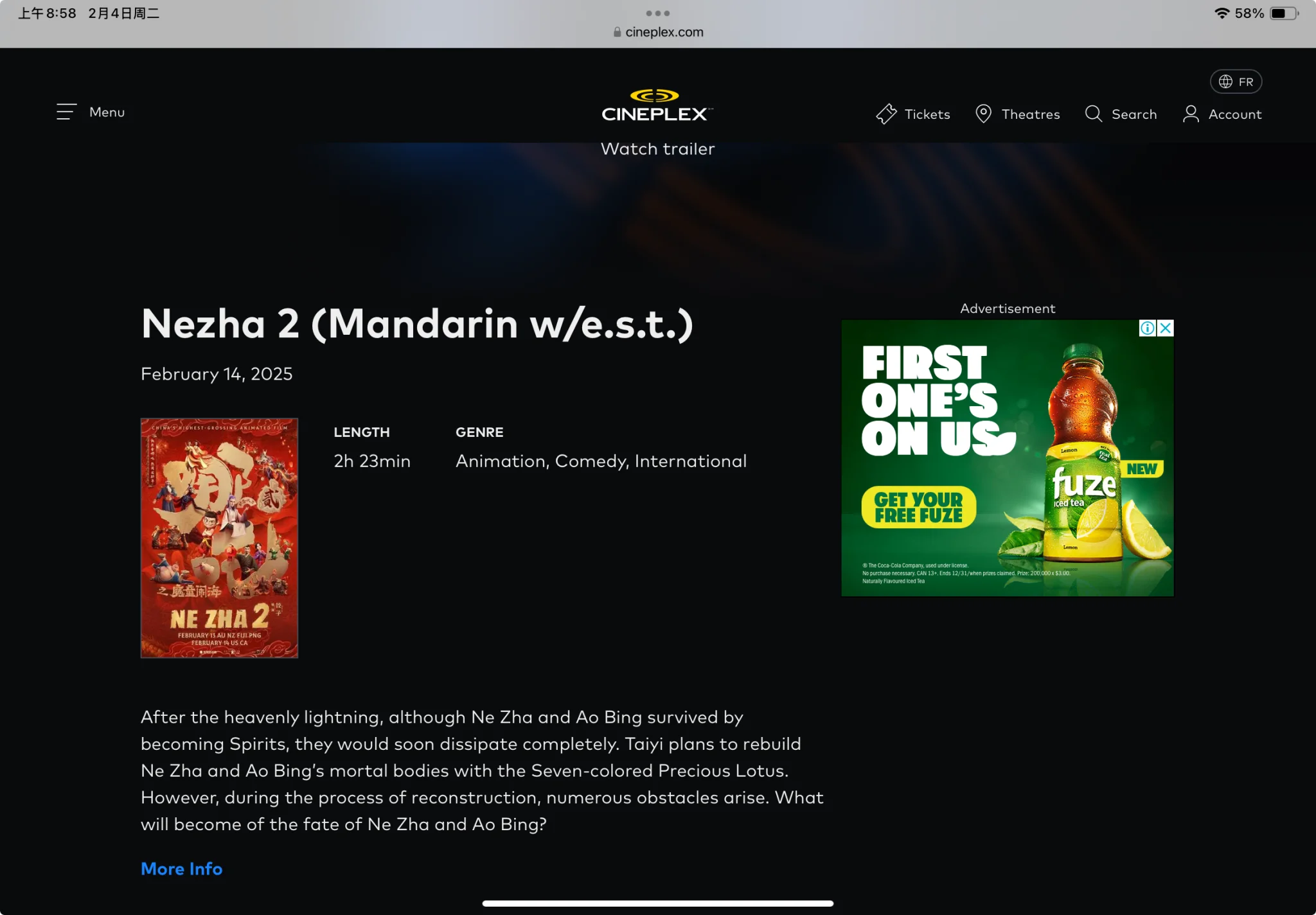Close the Fuze advertisement
1316x915 pixels.
[x=1165, y=328]
